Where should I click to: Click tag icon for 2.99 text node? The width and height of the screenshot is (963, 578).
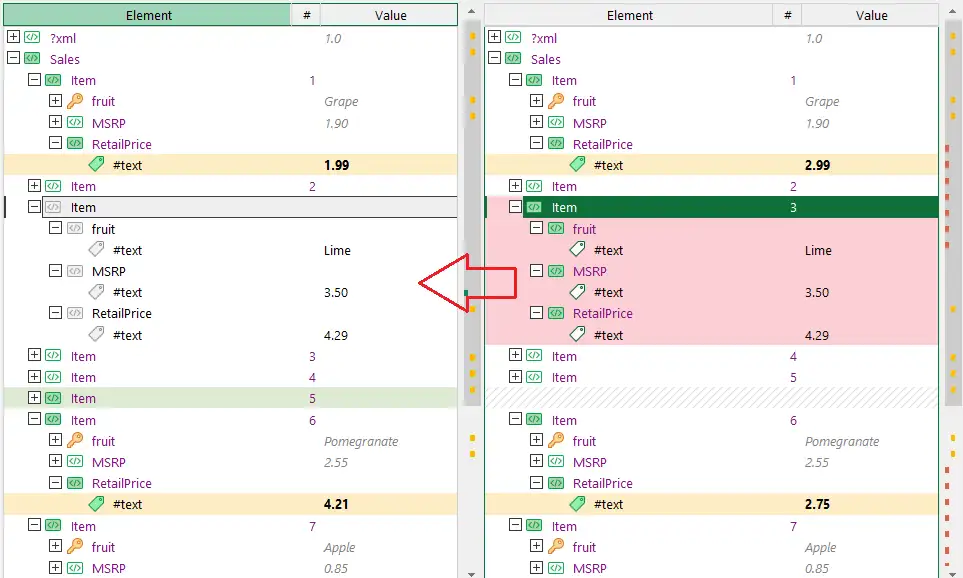tap(577, 164)
